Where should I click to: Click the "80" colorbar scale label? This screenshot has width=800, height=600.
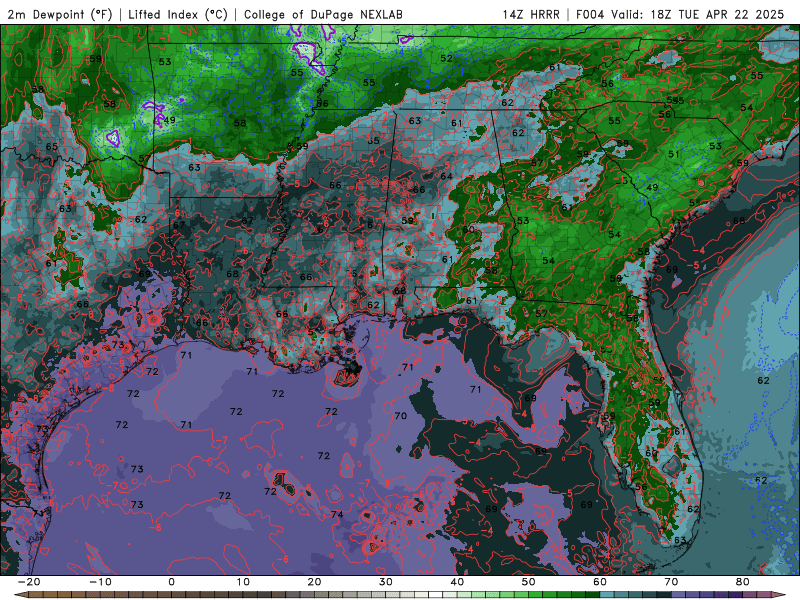point(743,582)
